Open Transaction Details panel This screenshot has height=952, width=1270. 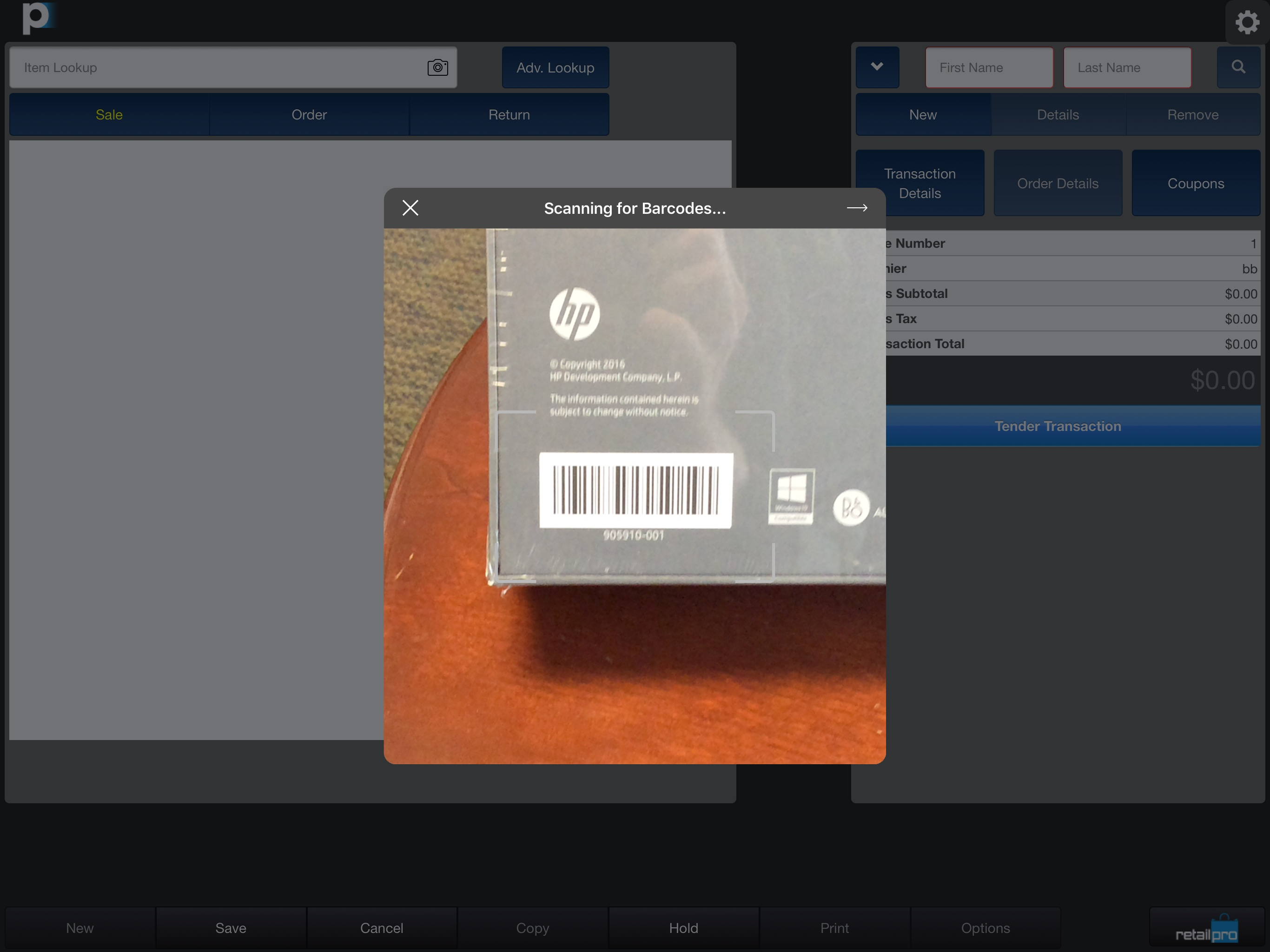(x=920, y=183)
